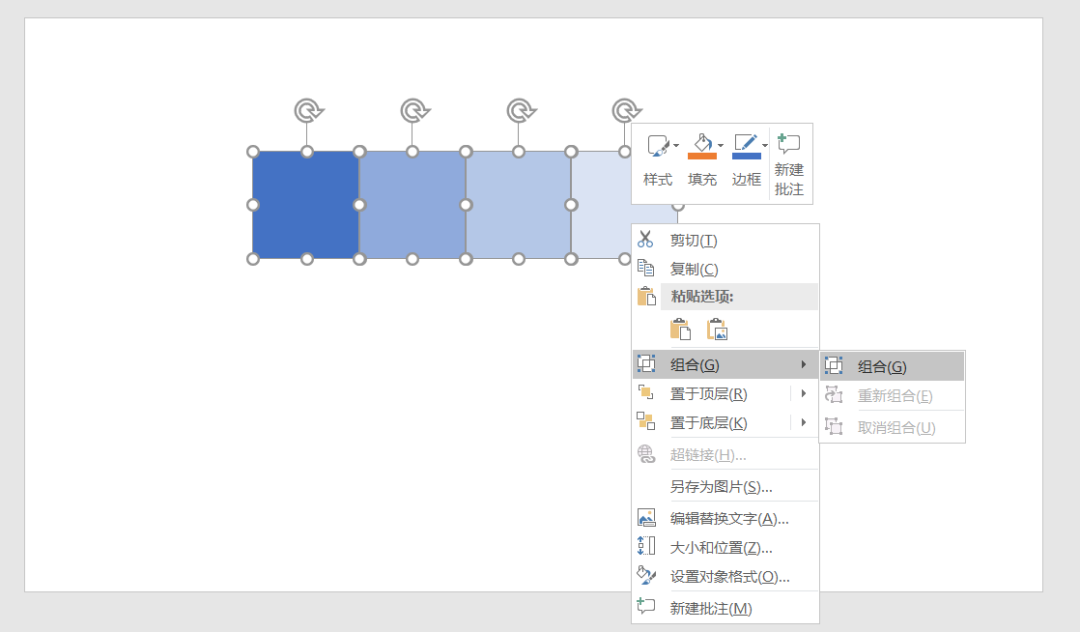Click the rotation handle above the second square
The height and width of the screenshot is (632, 1080).
tap(414, 111)
